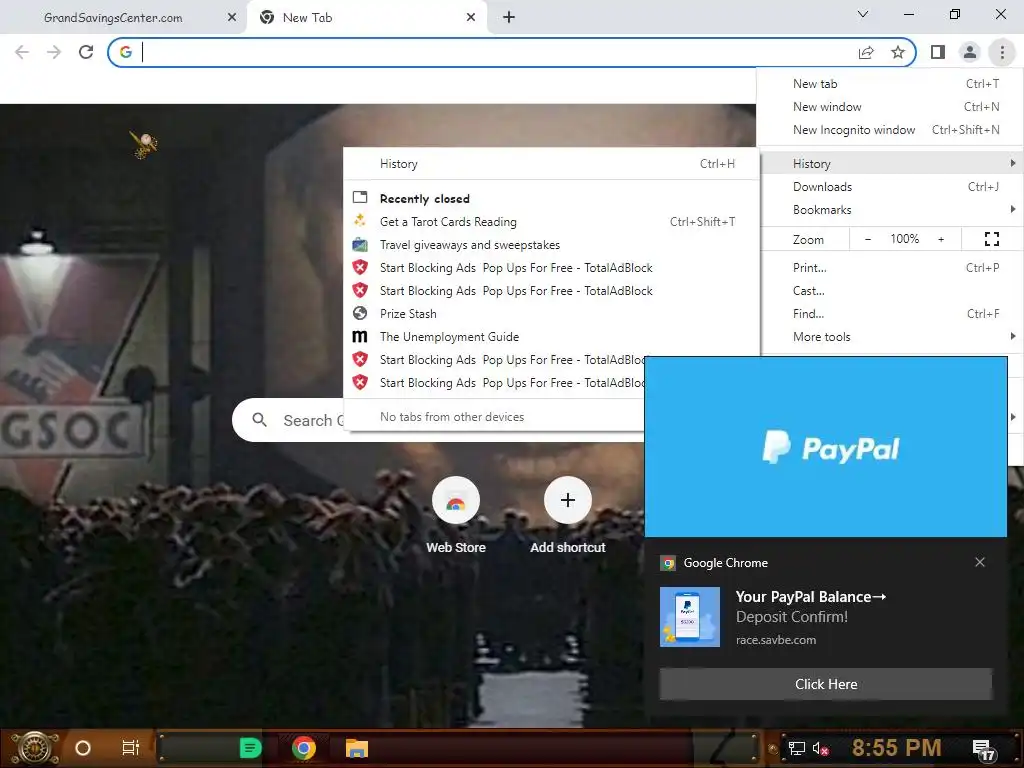Open a new tab with the plus button
Screen dimensions: 1024x768
pyautogui.click(x=509, y=18)
